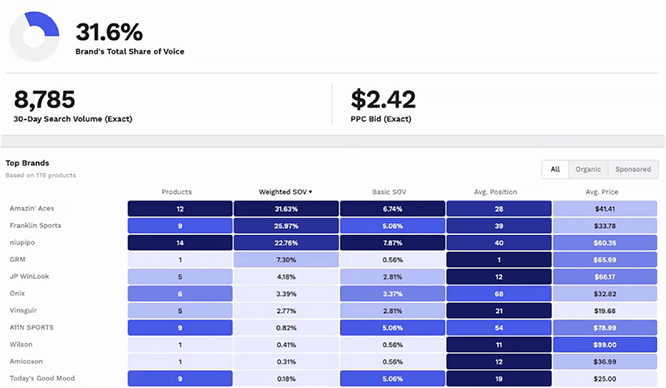Click the 7.30% weighted SOV cell
The image size is (666, 388).
pos(286,260)
